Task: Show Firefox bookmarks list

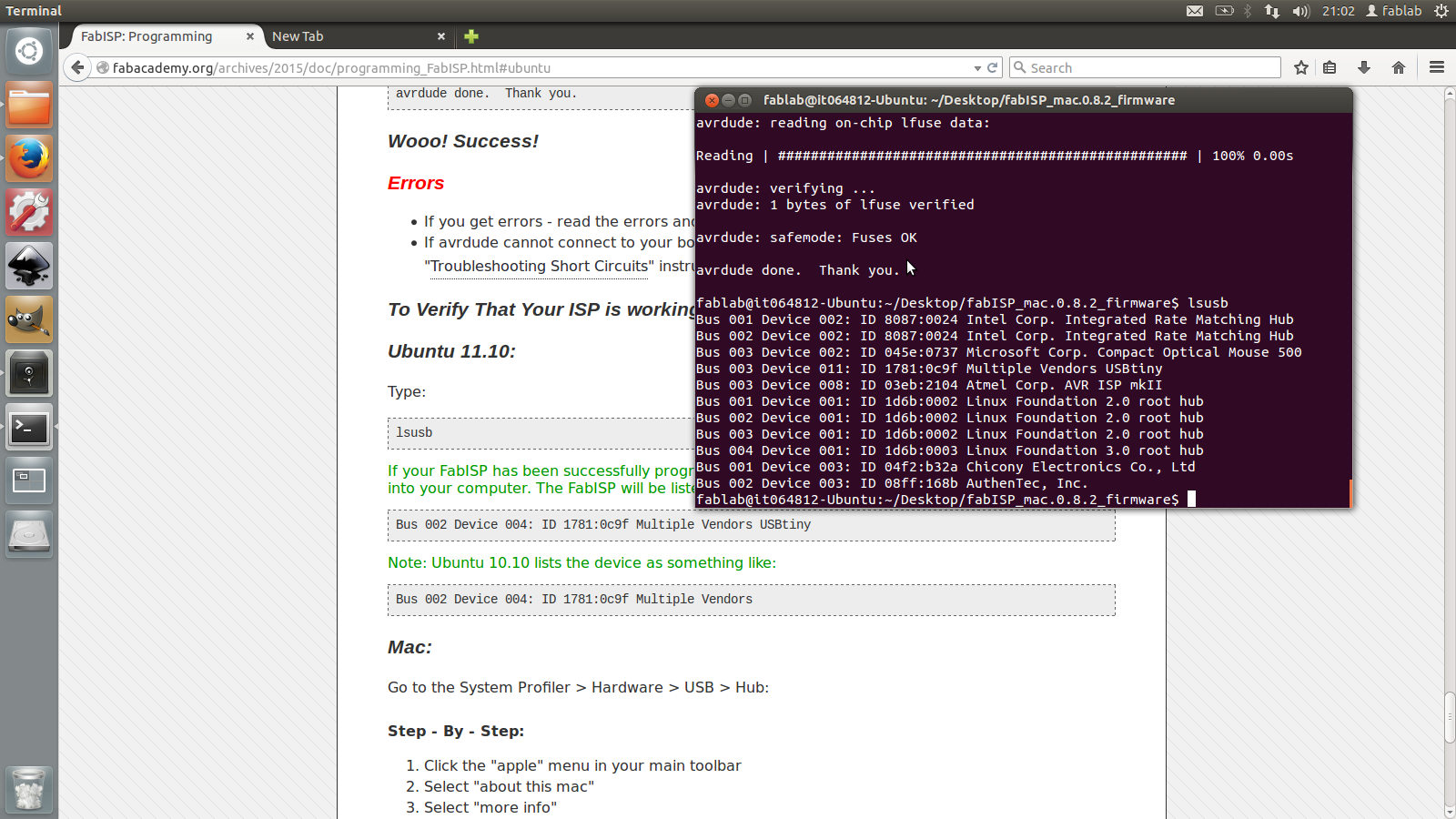Action: click(x=1330, y=67)
